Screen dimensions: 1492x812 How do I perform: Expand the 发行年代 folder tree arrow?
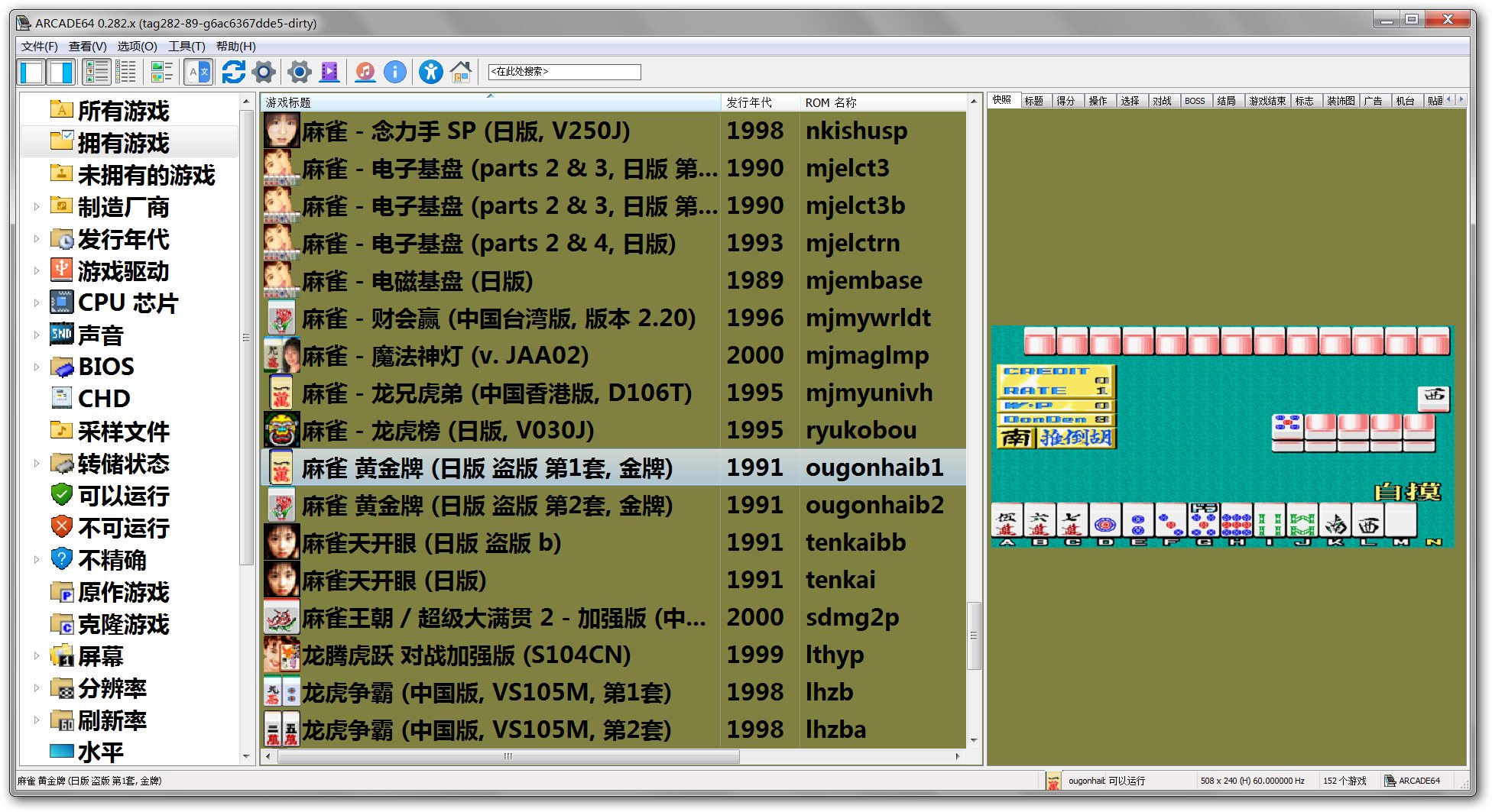pyautogui.click(x=36, y=238)
